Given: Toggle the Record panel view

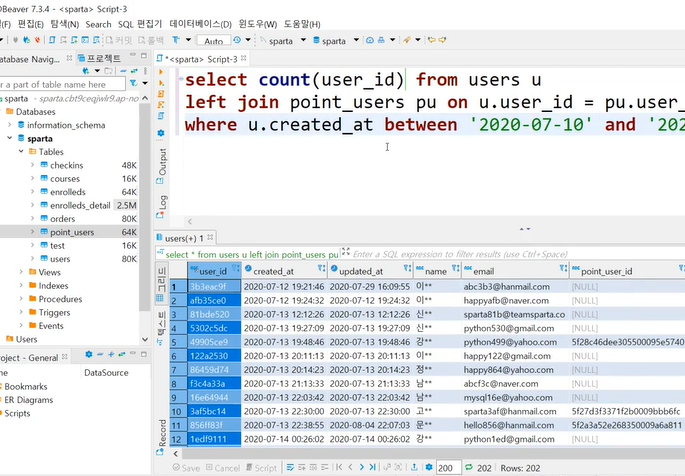Looking at the screenshot, I should tap(161, 438).
